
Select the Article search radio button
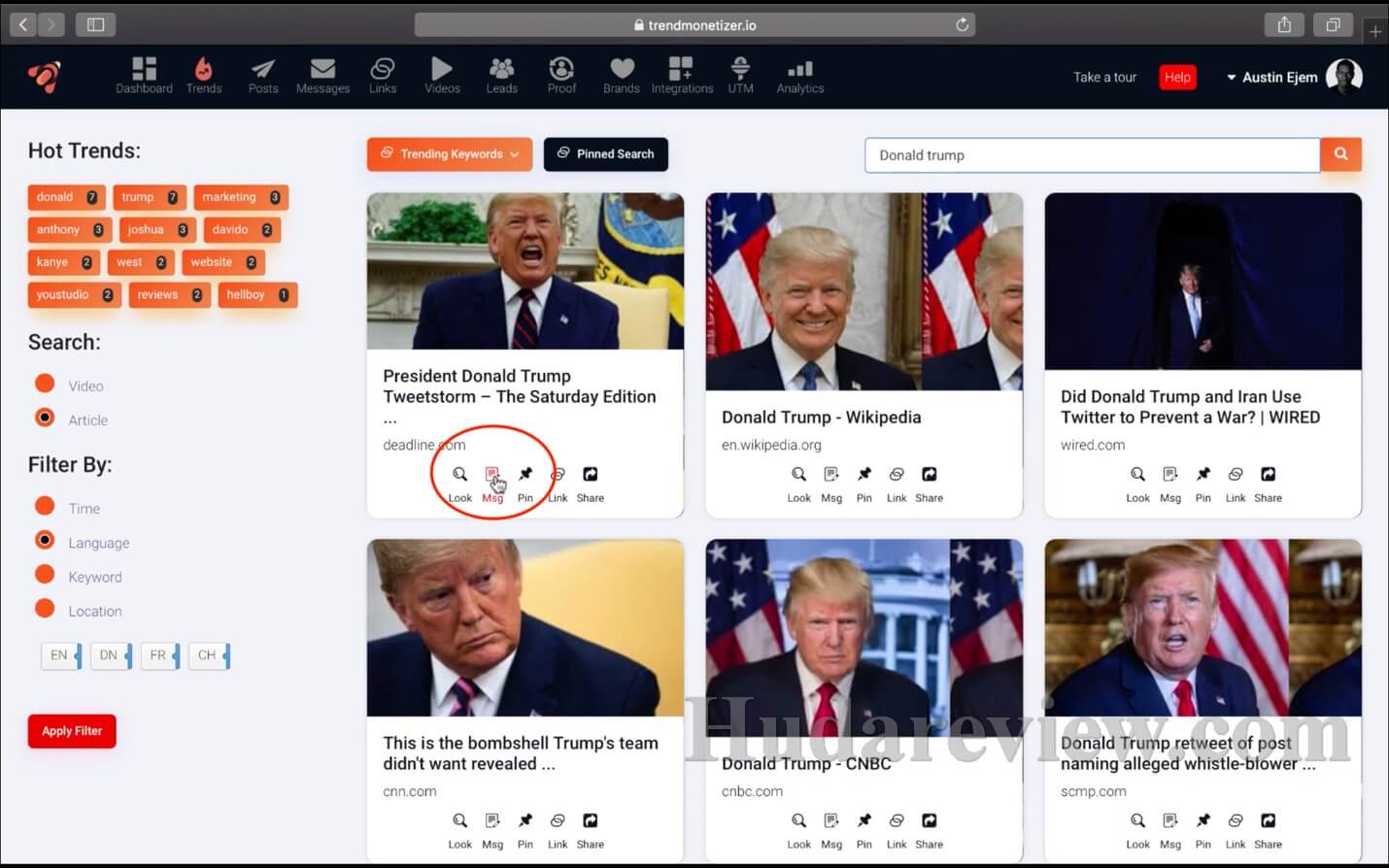pos(45,417)
